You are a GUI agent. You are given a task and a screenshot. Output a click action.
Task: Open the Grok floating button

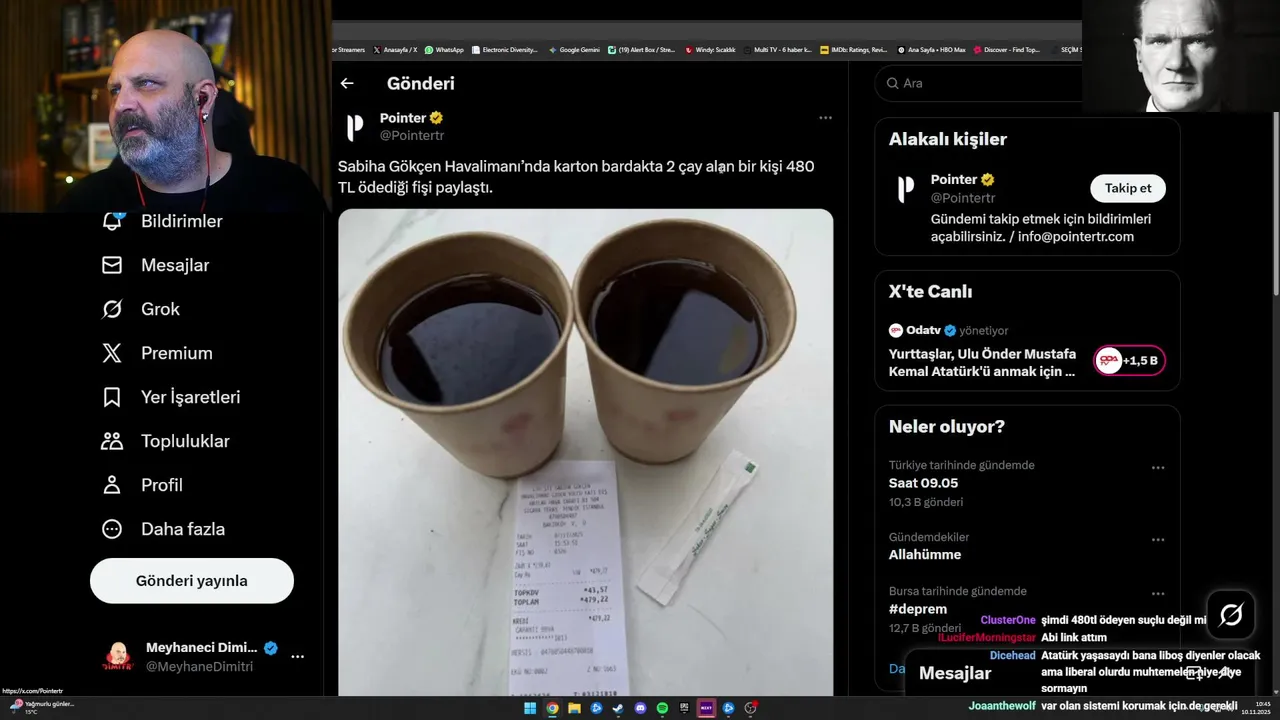[x=1231, y=614]
